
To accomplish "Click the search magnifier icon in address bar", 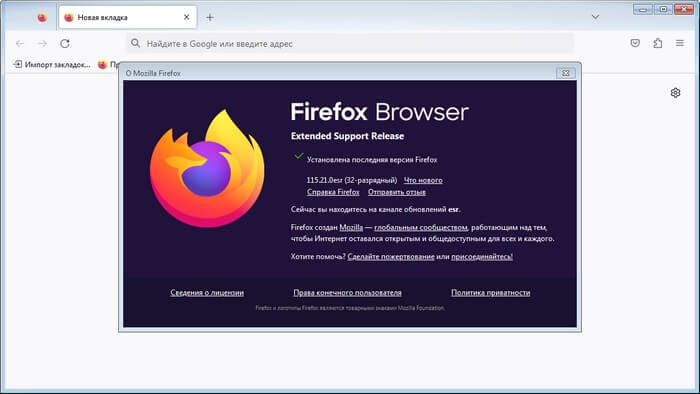I will point(135,43).
